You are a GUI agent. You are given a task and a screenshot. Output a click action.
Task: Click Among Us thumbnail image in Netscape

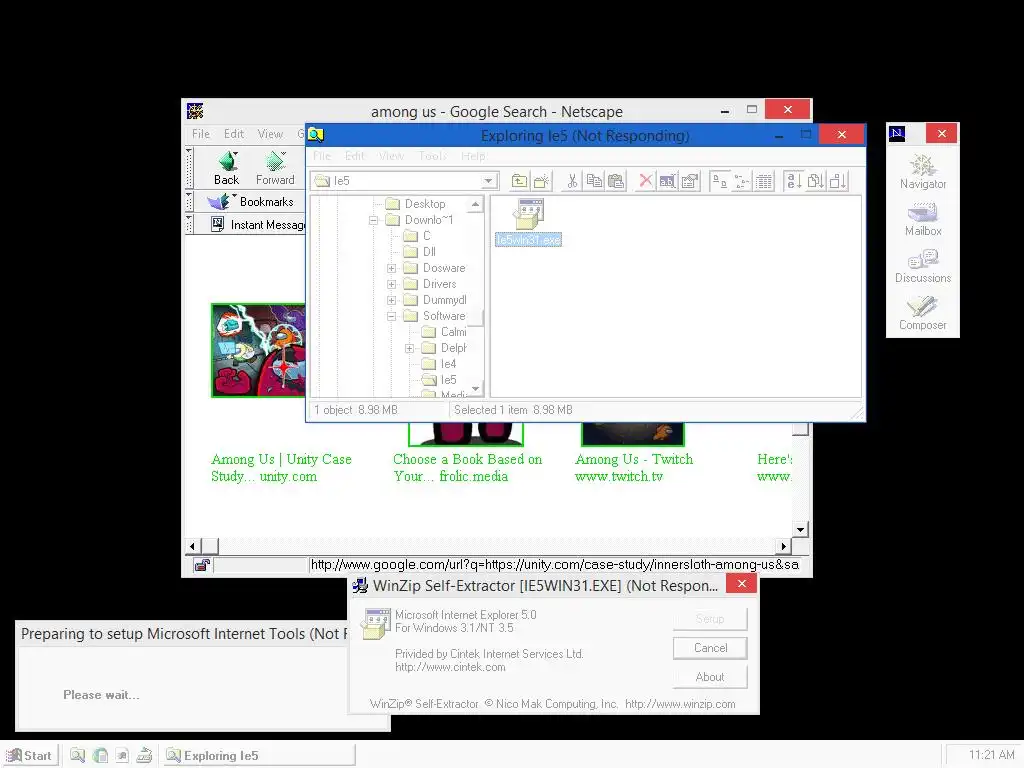(x=258, y=350)
